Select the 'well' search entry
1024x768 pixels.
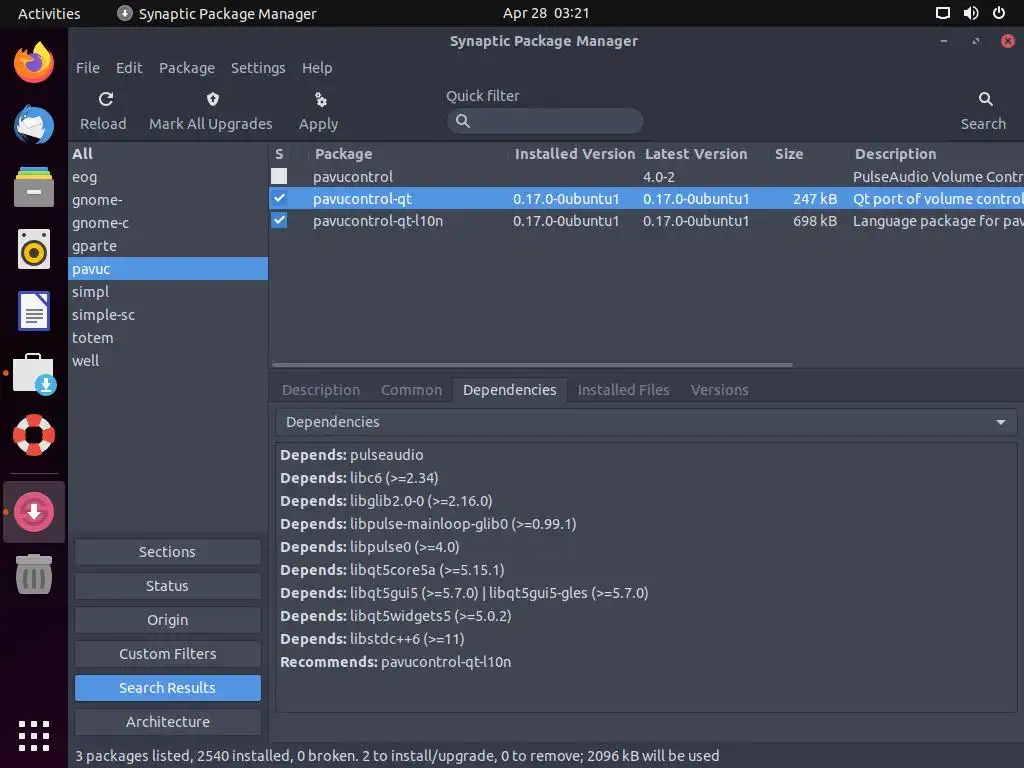(168, 360)
